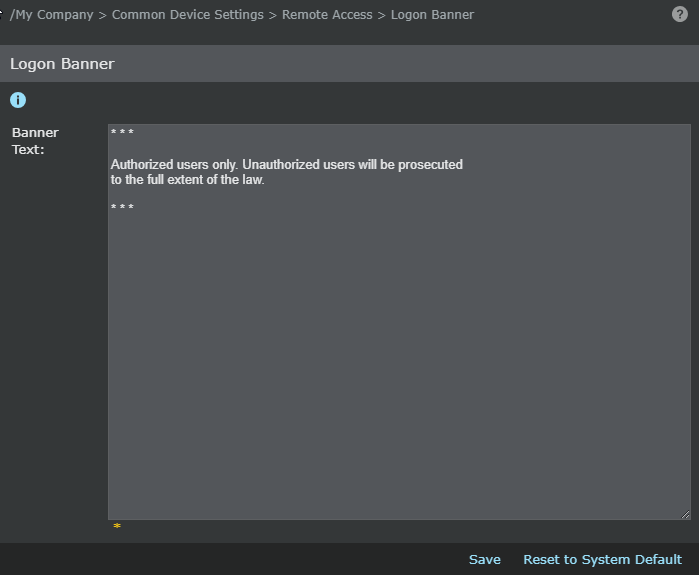Click the Save link
This screenshot has width=699, height=575.
pos(485,559)
